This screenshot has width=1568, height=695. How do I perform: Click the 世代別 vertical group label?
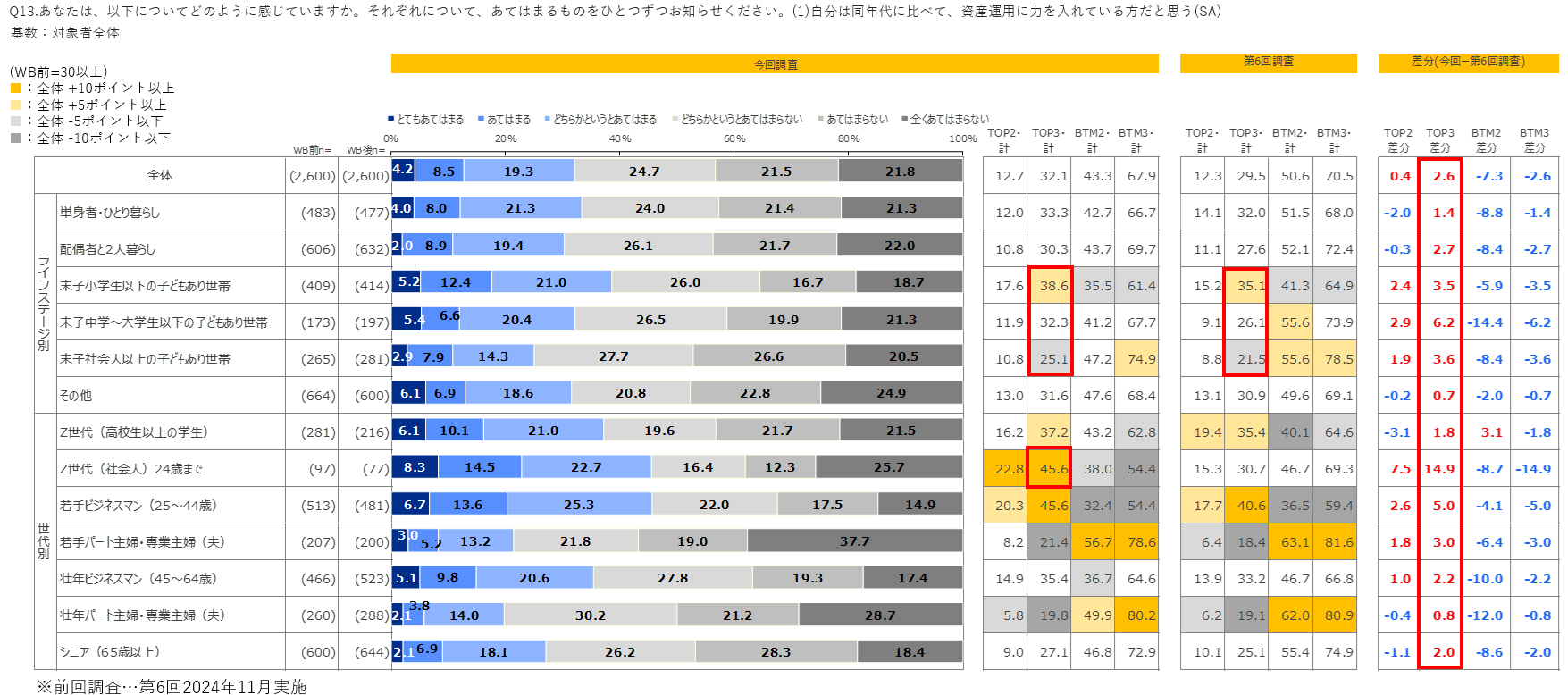click(44, 541)
